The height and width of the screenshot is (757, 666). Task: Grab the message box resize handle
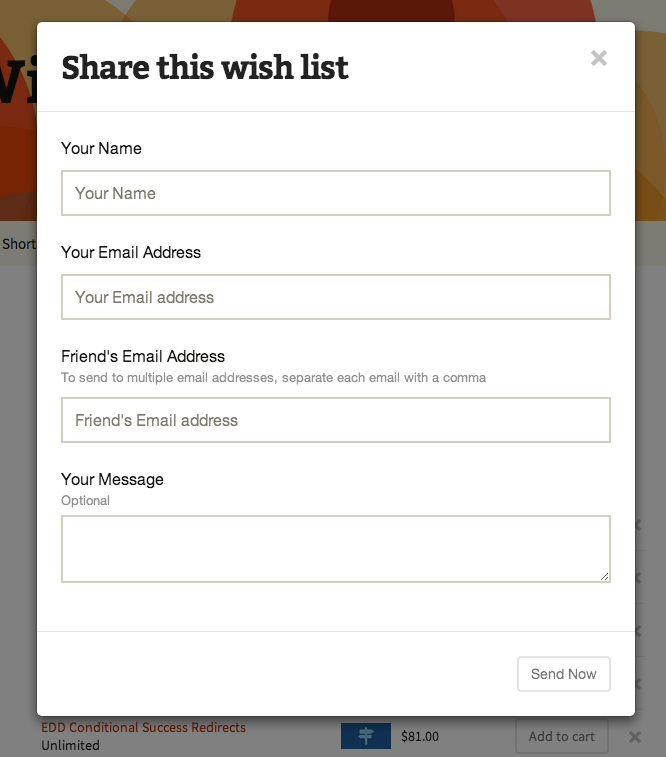[x=605, y=577]
